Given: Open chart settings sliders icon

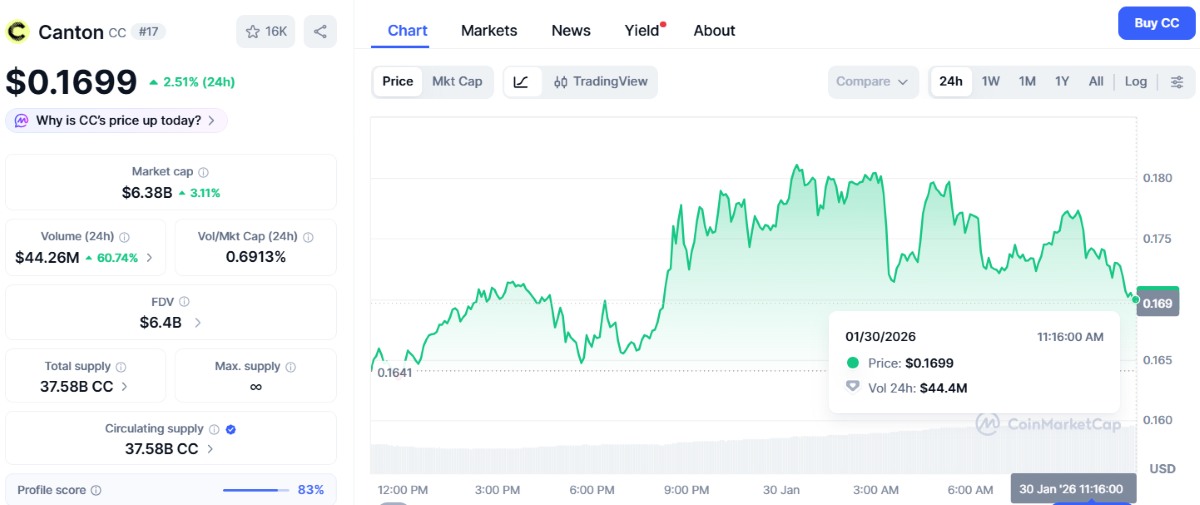Looking at the screenshot, I should coord(1177,82).
